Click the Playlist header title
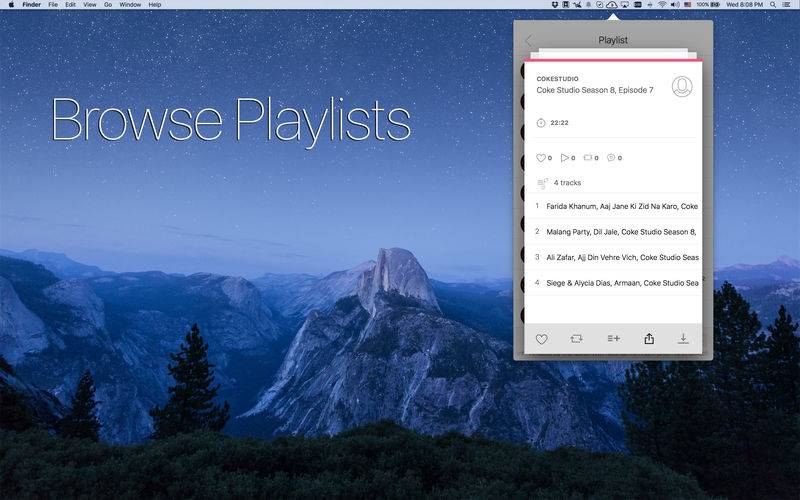 click(x=613, y=40)
